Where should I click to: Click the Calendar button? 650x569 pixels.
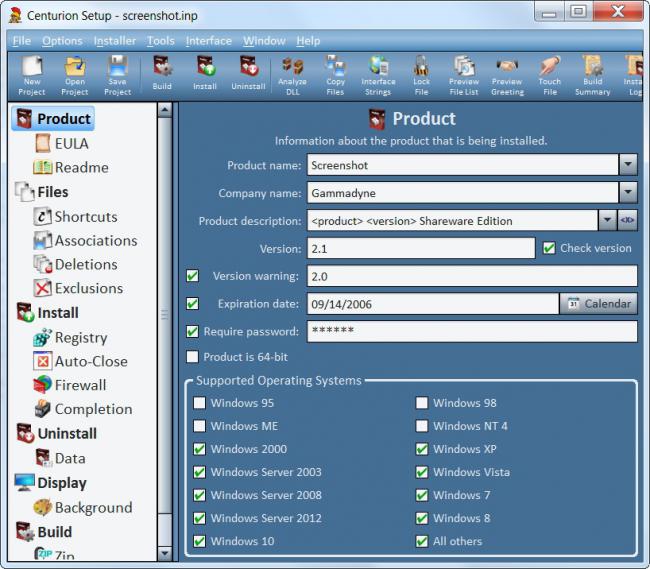(x=599, y=304)
